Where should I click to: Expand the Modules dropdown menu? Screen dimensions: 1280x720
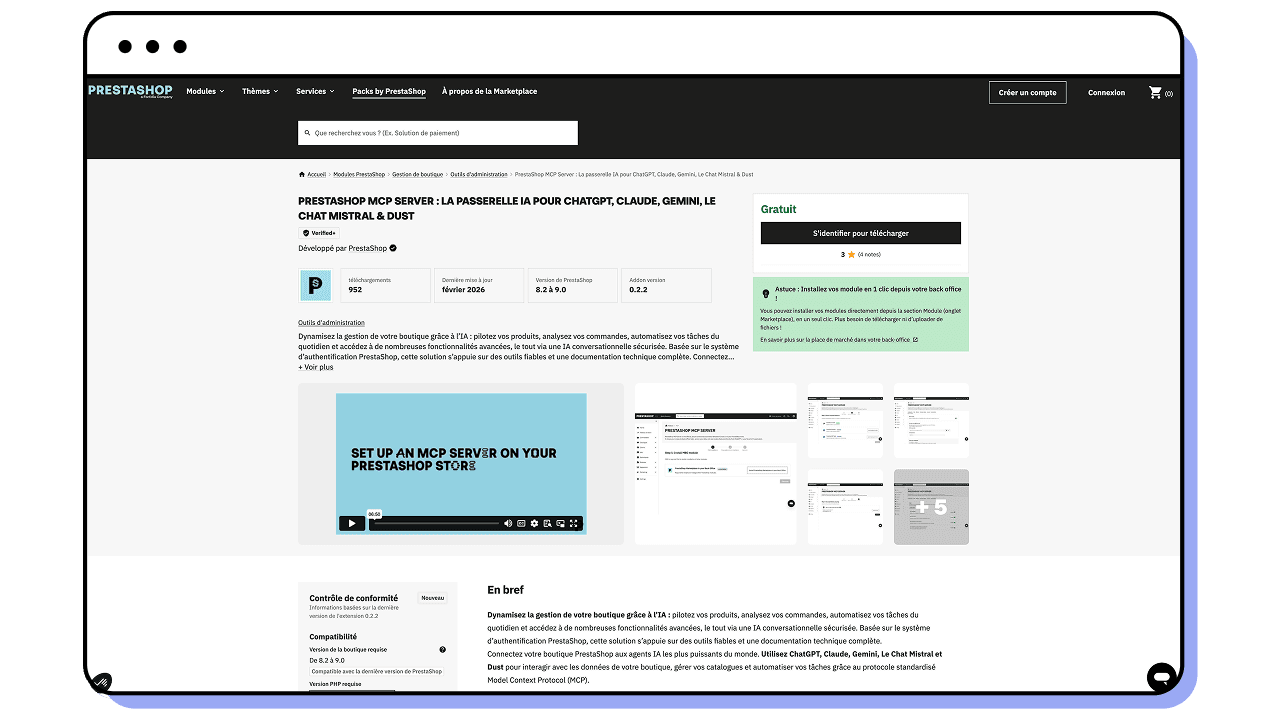pos(205,92)
